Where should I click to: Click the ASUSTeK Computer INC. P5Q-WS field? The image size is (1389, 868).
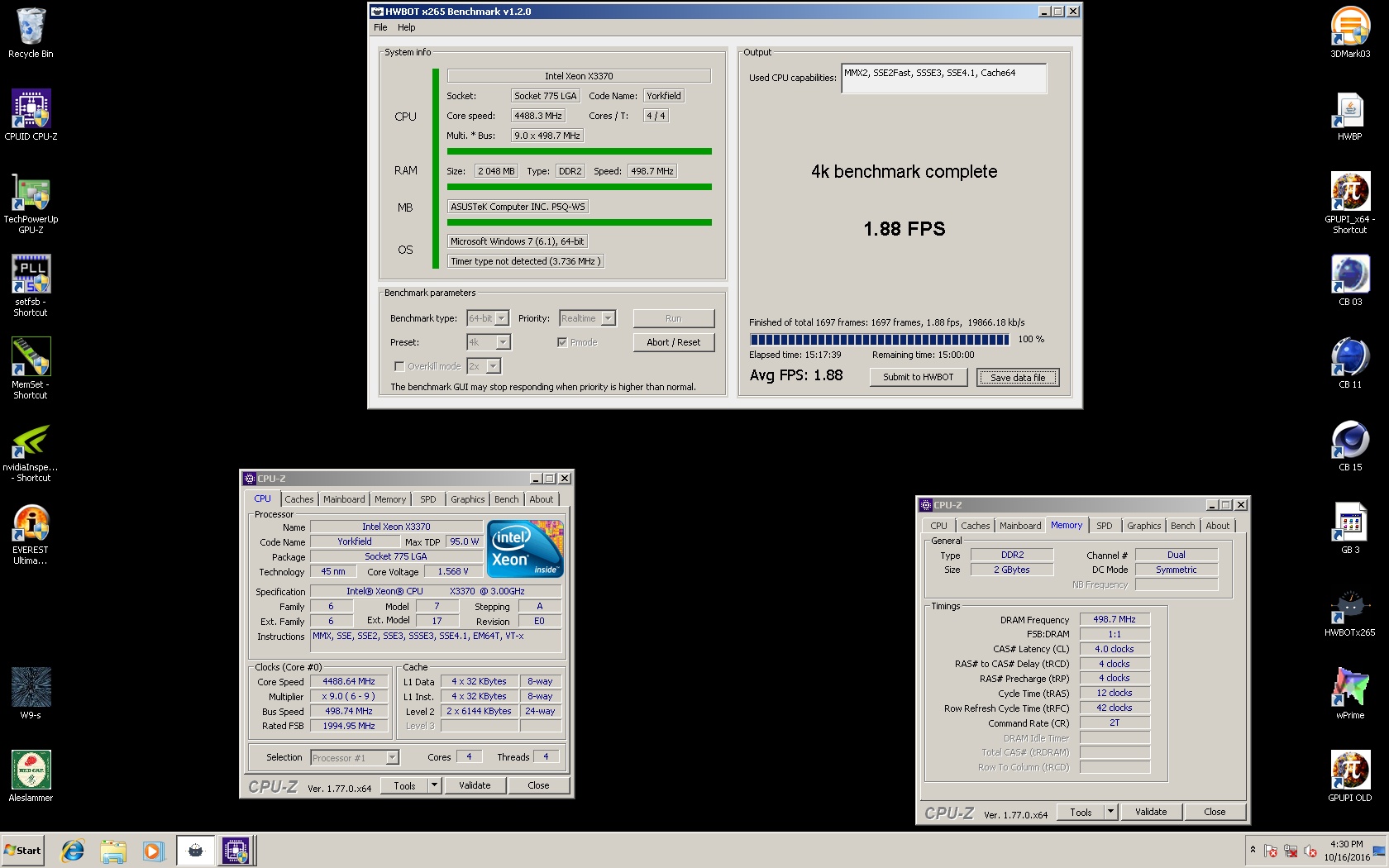click(518, 207)
